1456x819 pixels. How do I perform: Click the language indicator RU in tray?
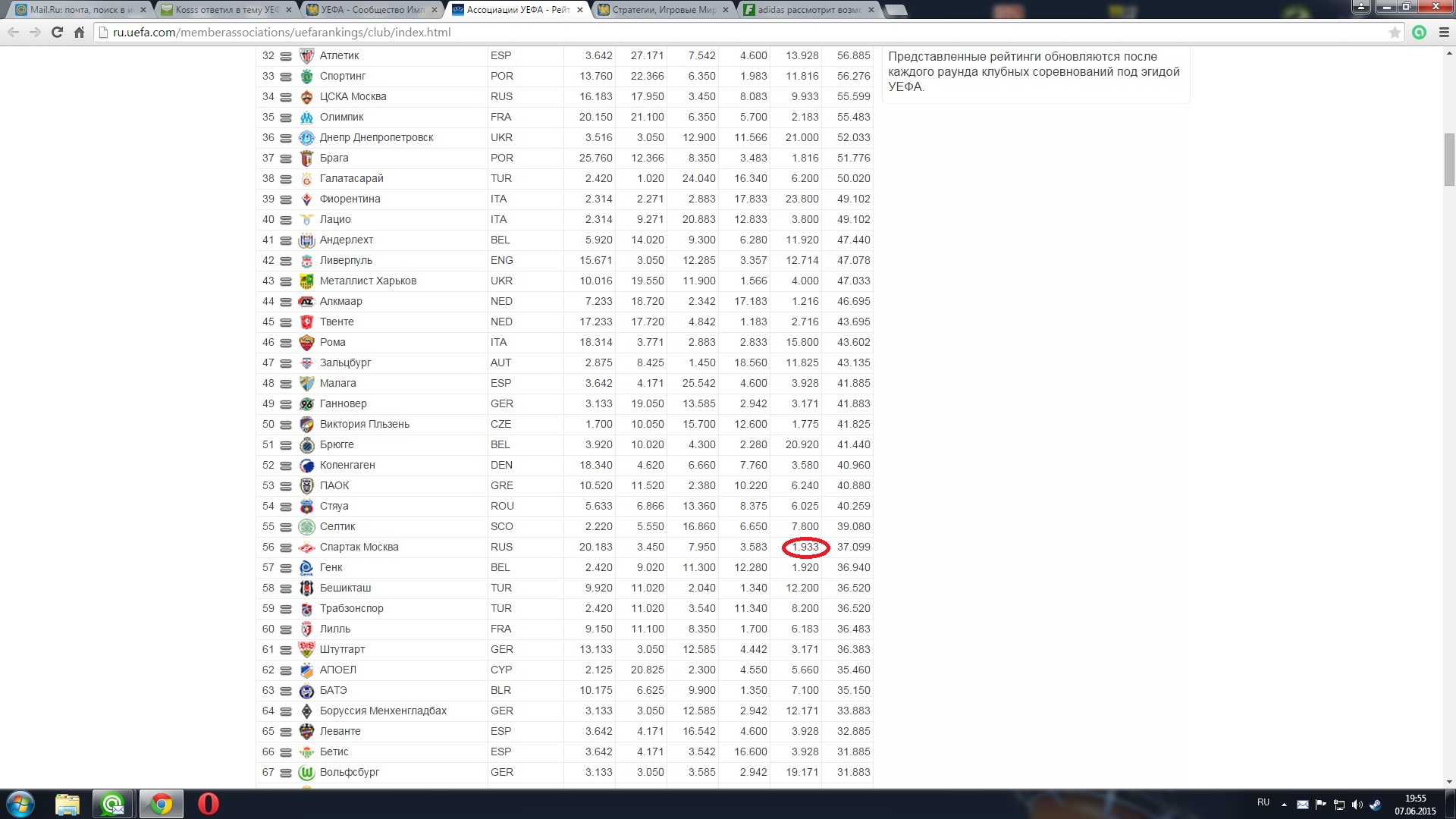tap(1263, 802)
